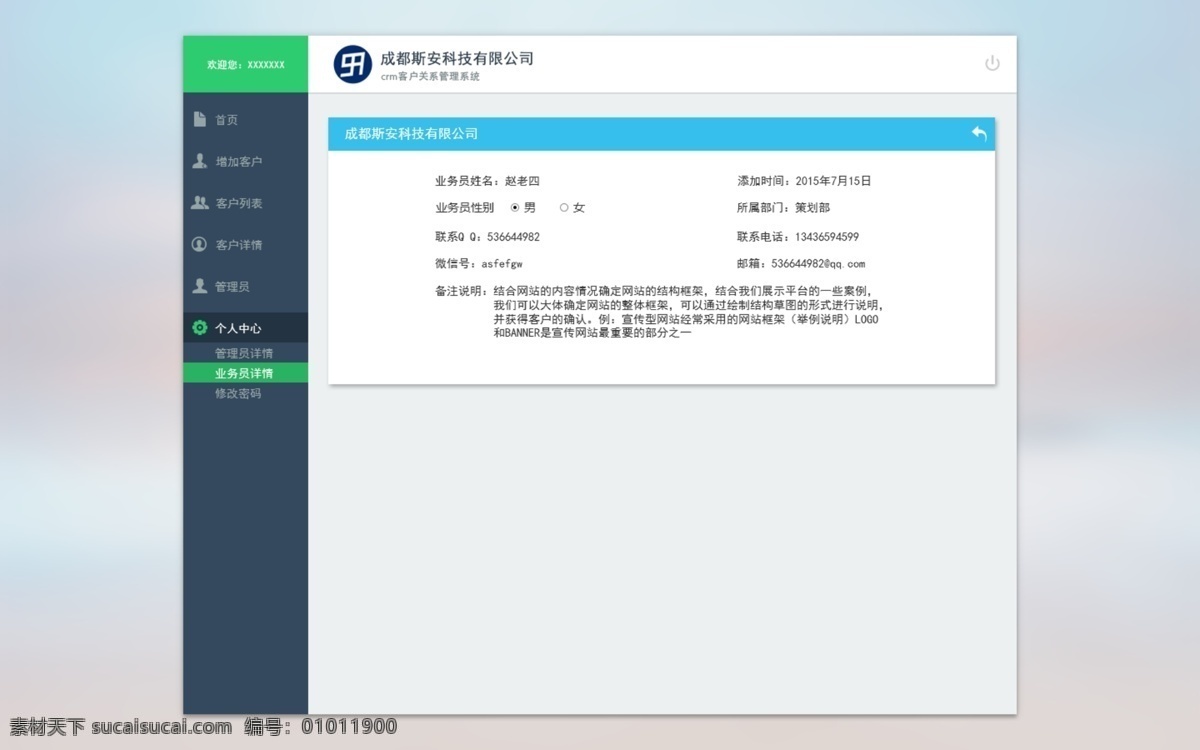The height and width of the screenshot is (750, 1200).
Task: Select the 男 radio button
Action: (x=515, y=208)
